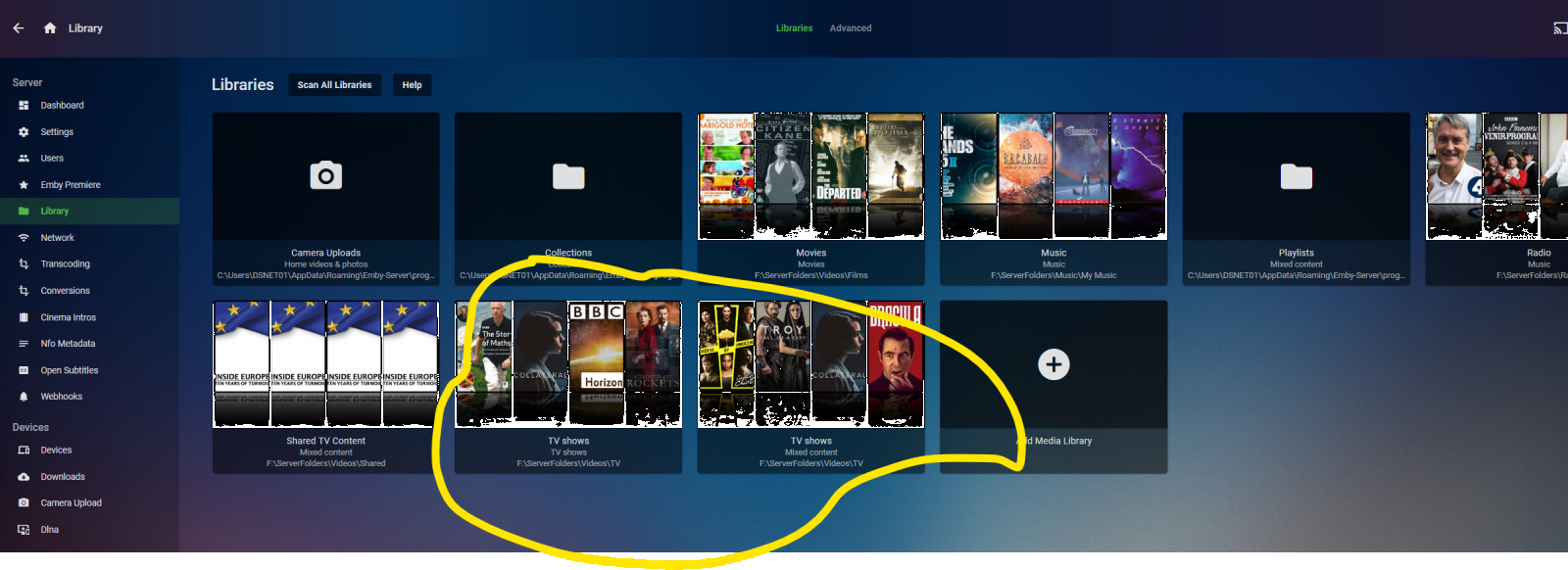This screenshot has height=570, width=1568.
Task: Click the Camera Uploads card title
Action: click(x=326, y=253)
